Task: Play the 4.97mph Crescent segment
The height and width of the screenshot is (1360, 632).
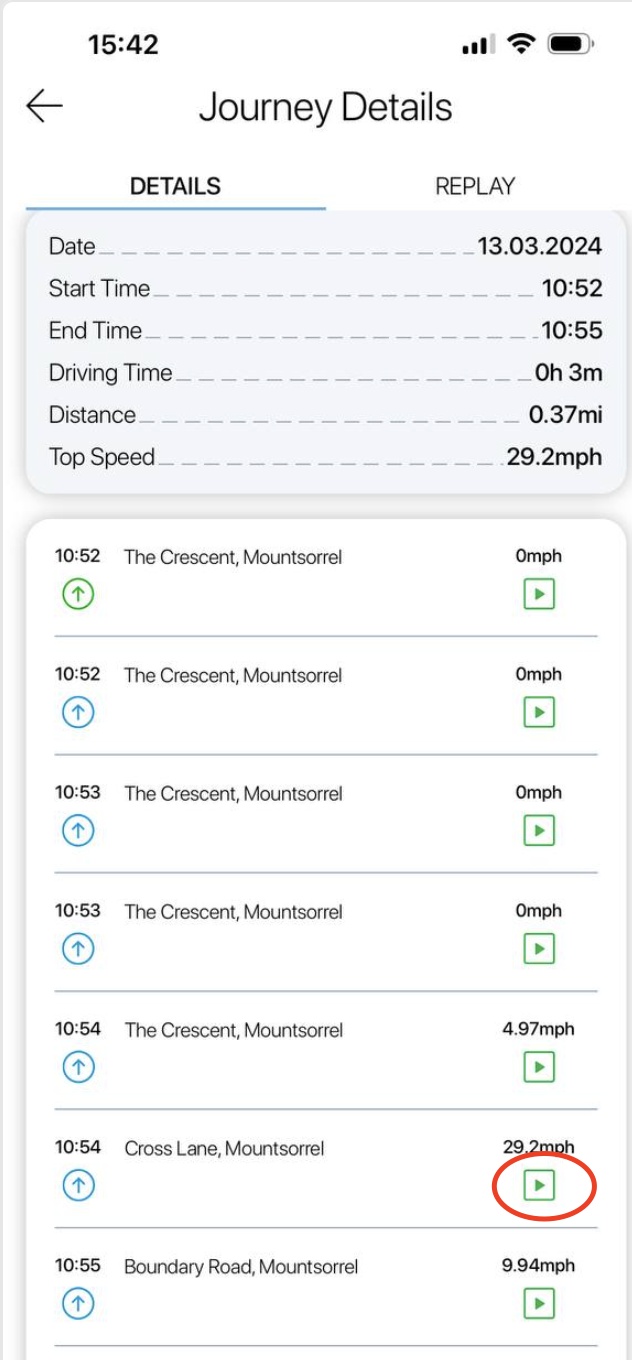Action: coord(540,1067)
